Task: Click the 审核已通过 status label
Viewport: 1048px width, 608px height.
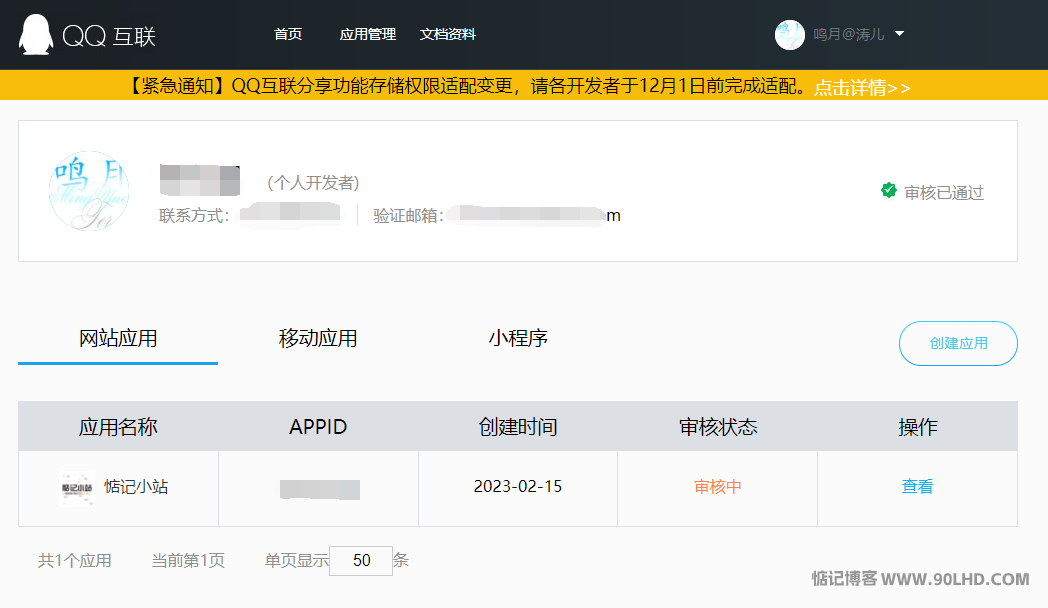Action: [x=944, y=192]
